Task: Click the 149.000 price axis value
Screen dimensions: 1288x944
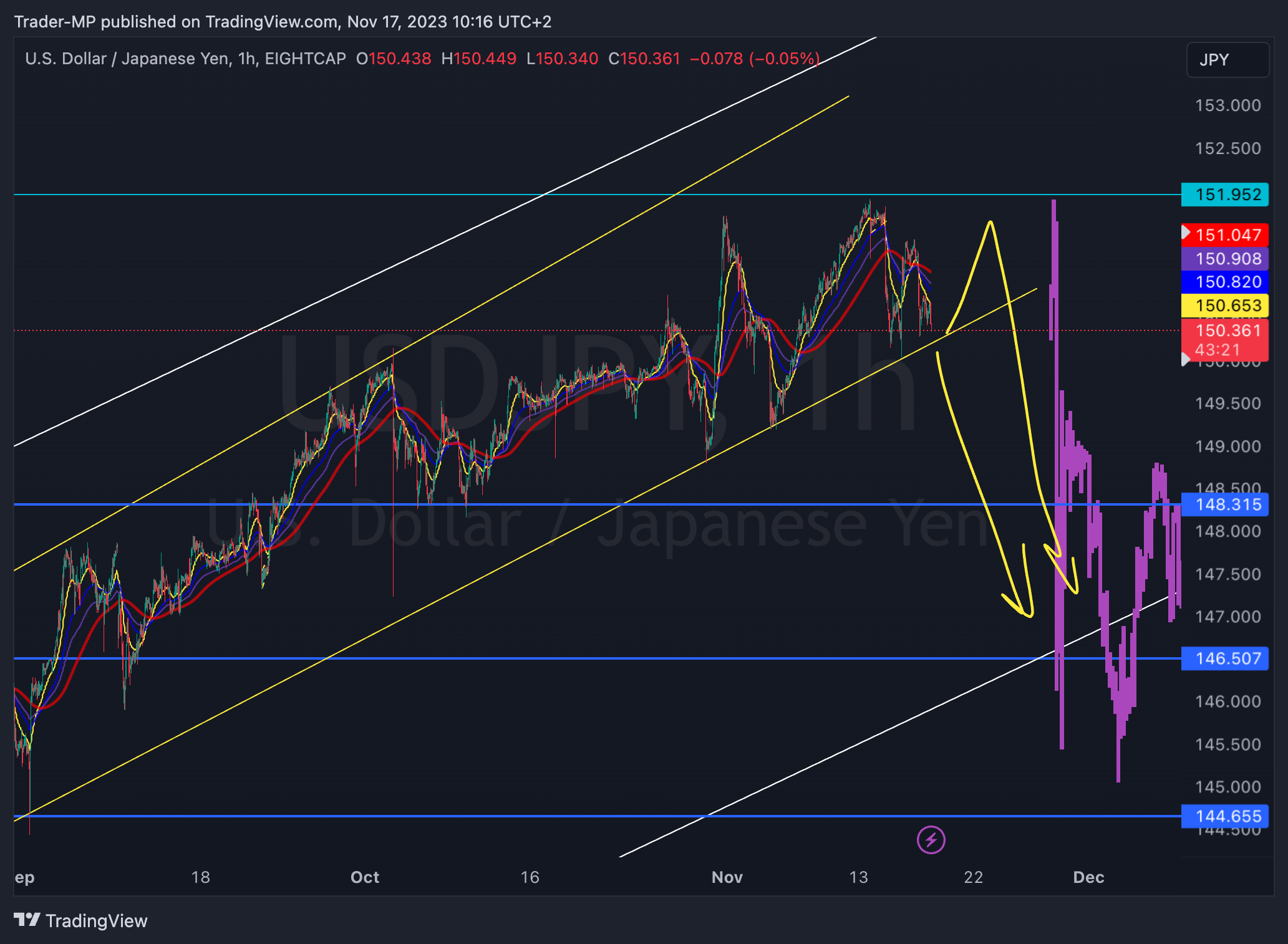Action: [1227, 446]
